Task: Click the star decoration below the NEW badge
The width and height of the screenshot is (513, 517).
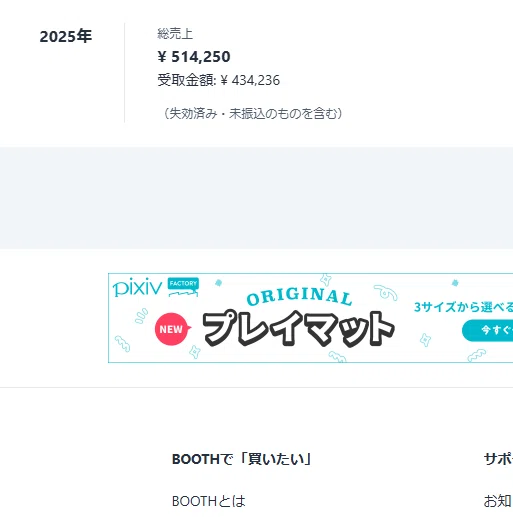Action: click(x=194, y=352)
